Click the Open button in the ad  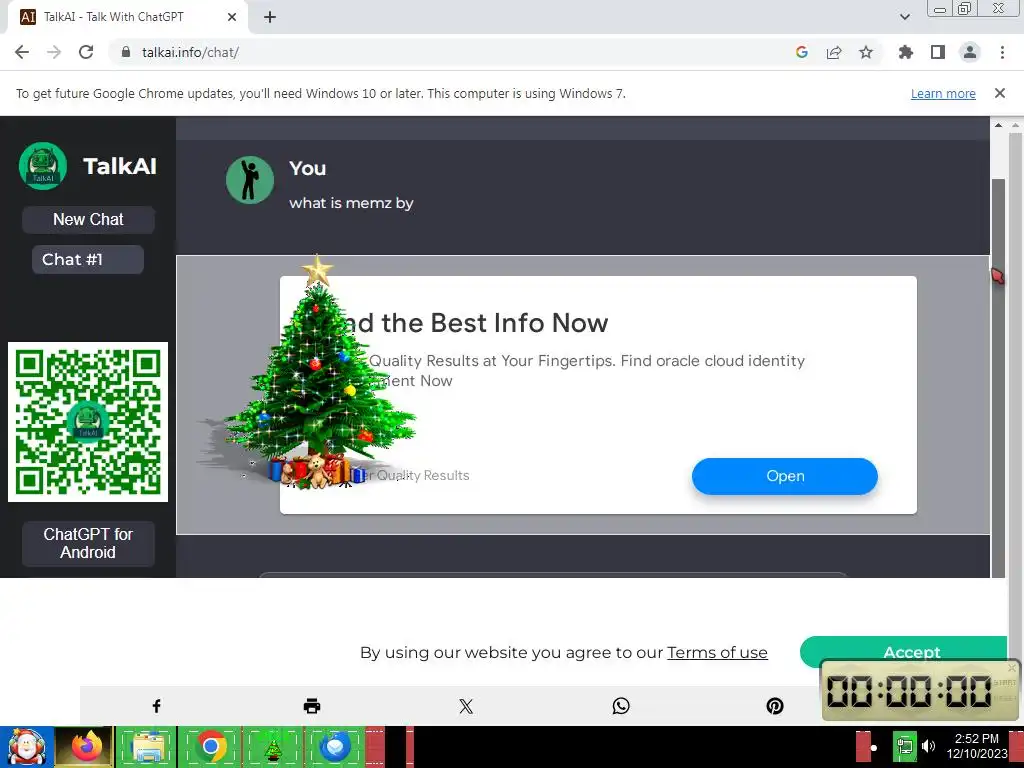click(x=785, y=476)
